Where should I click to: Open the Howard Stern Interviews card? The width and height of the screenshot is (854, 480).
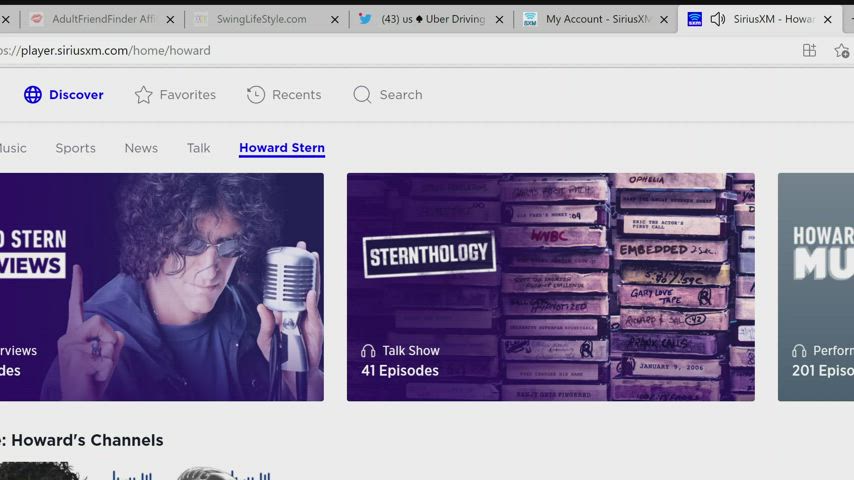[162, 287]
